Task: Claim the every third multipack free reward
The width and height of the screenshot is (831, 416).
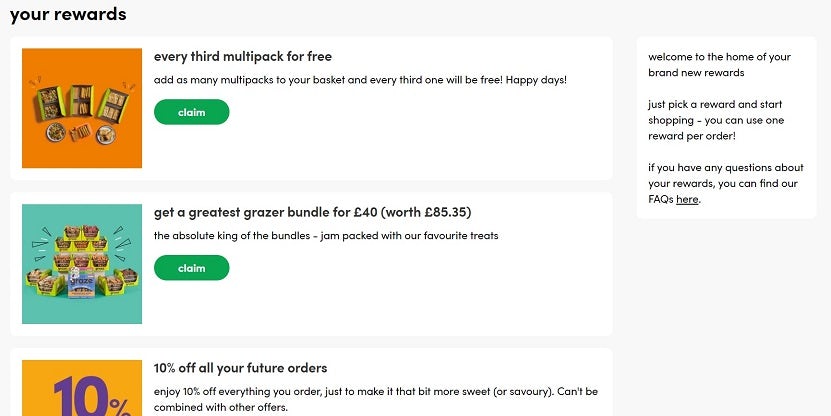Action: pos(191,112)
